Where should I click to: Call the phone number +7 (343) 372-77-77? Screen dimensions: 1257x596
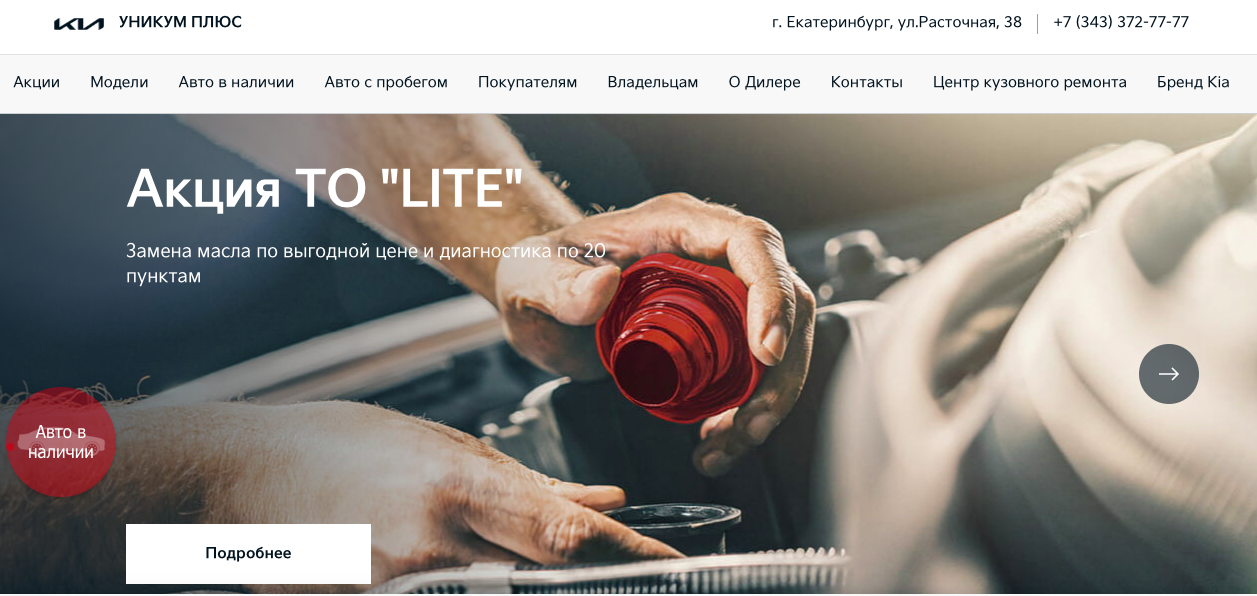coord(1121,22)
